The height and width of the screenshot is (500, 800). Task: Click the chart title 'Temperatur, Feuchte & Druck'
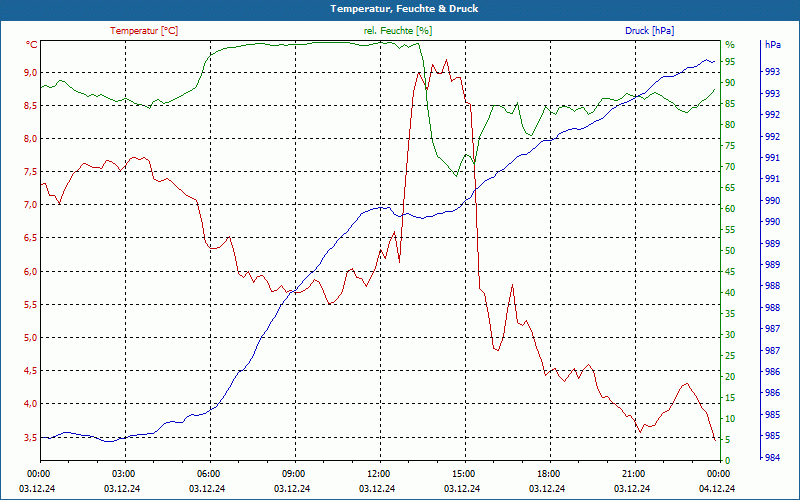coord(404,9)
